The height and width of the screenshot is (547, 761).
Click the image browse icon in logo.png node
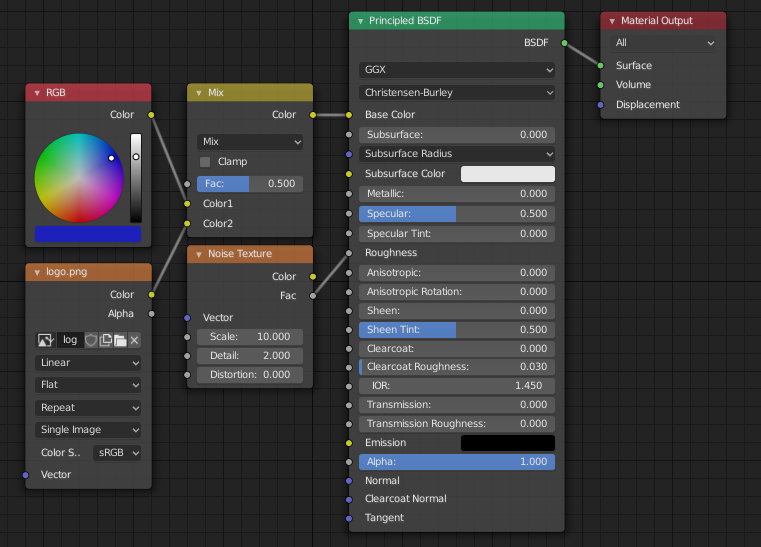46,340
